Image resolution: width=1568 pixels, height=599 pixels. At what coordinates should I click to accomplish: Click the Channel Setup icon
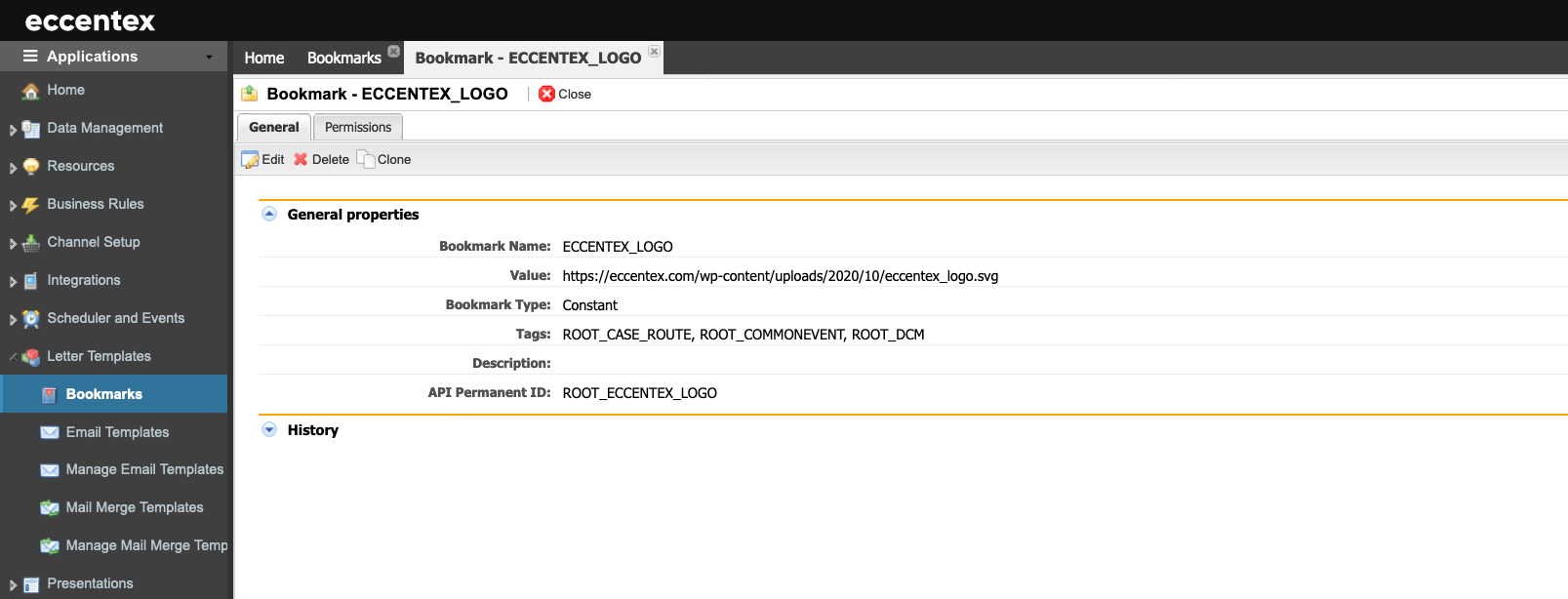[31, 243]
